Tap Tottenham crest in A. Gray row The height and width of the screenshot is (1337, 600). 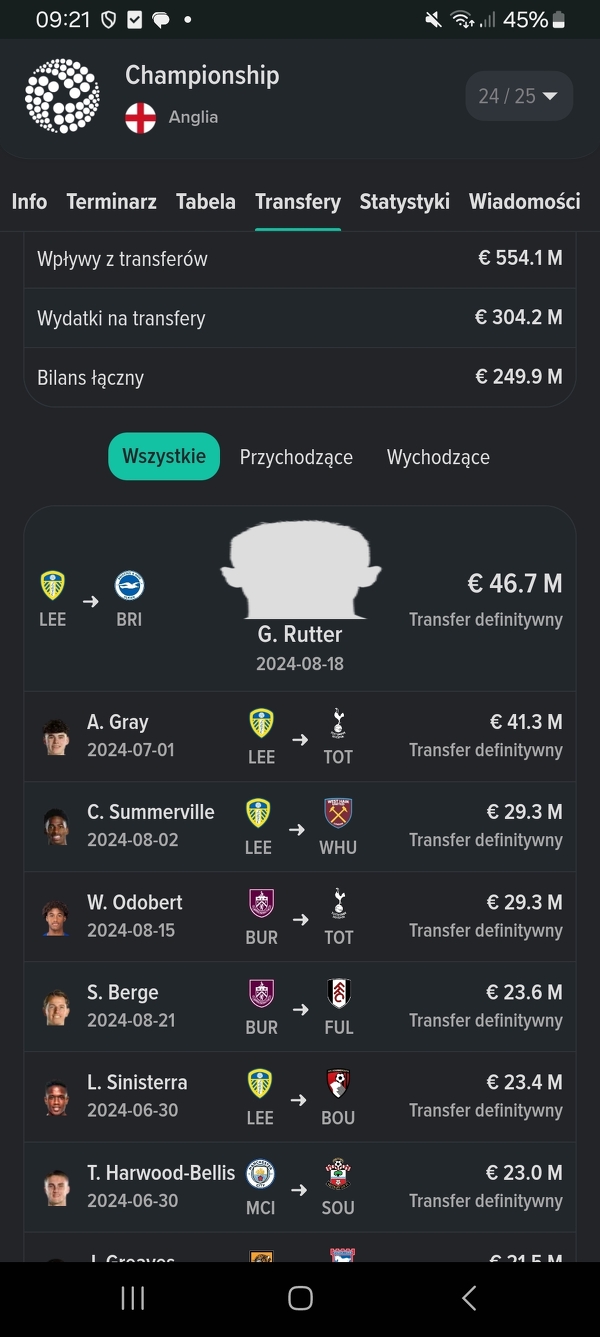point(338,723)
